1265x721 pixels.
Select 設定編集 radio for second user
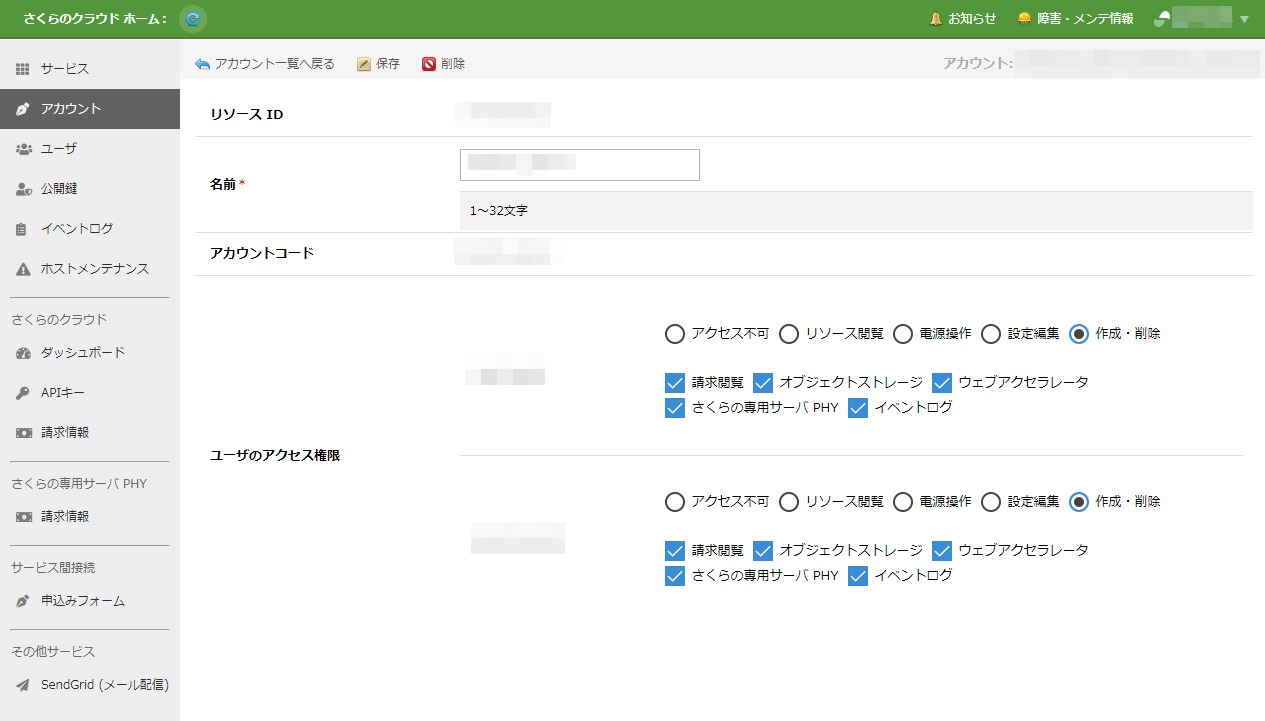point(991,502)
